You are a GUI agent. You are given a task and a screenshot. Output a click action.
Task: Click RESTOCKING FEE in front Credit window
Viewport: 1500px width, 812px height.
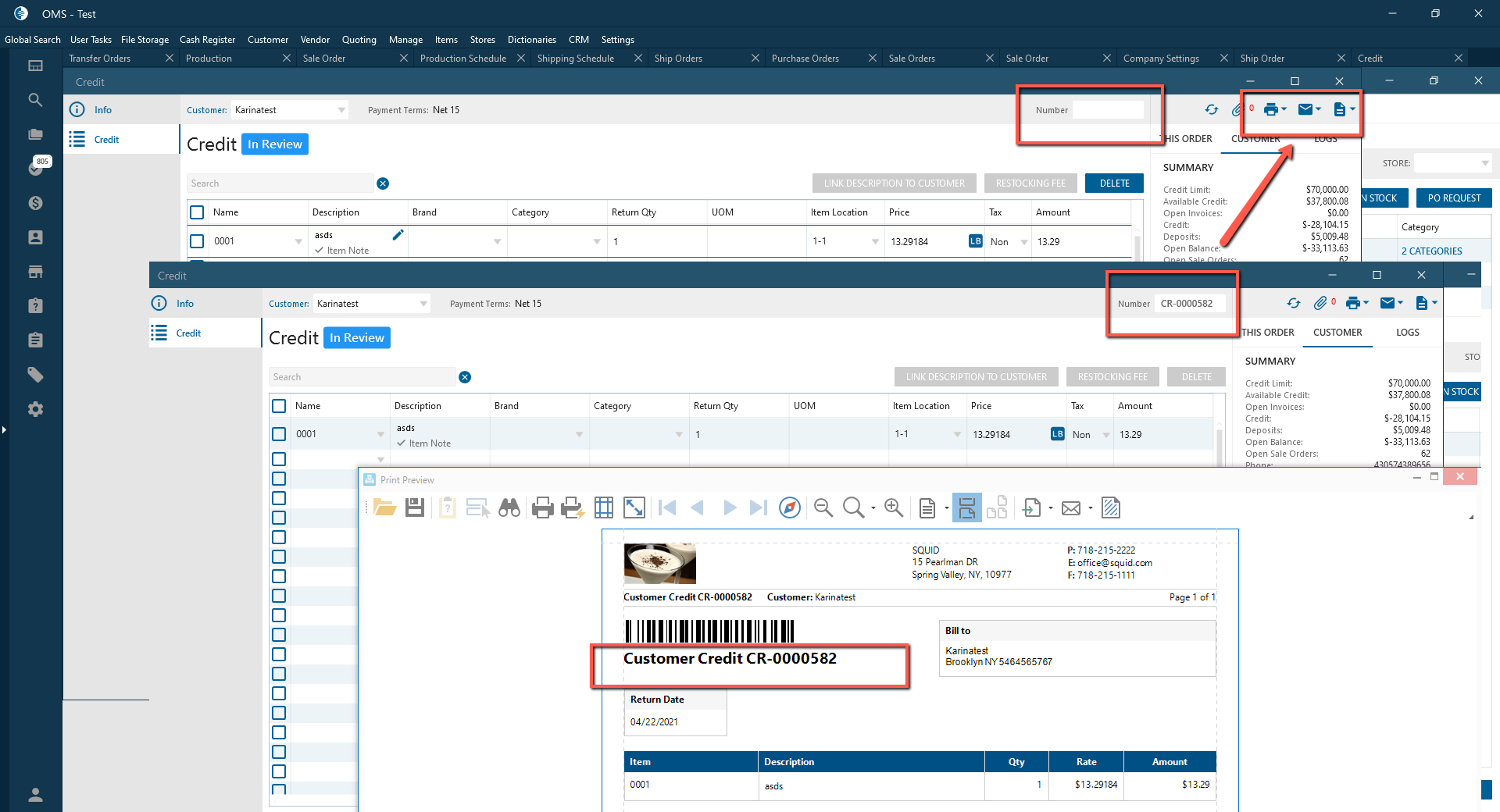click(x=1112, y=377)
